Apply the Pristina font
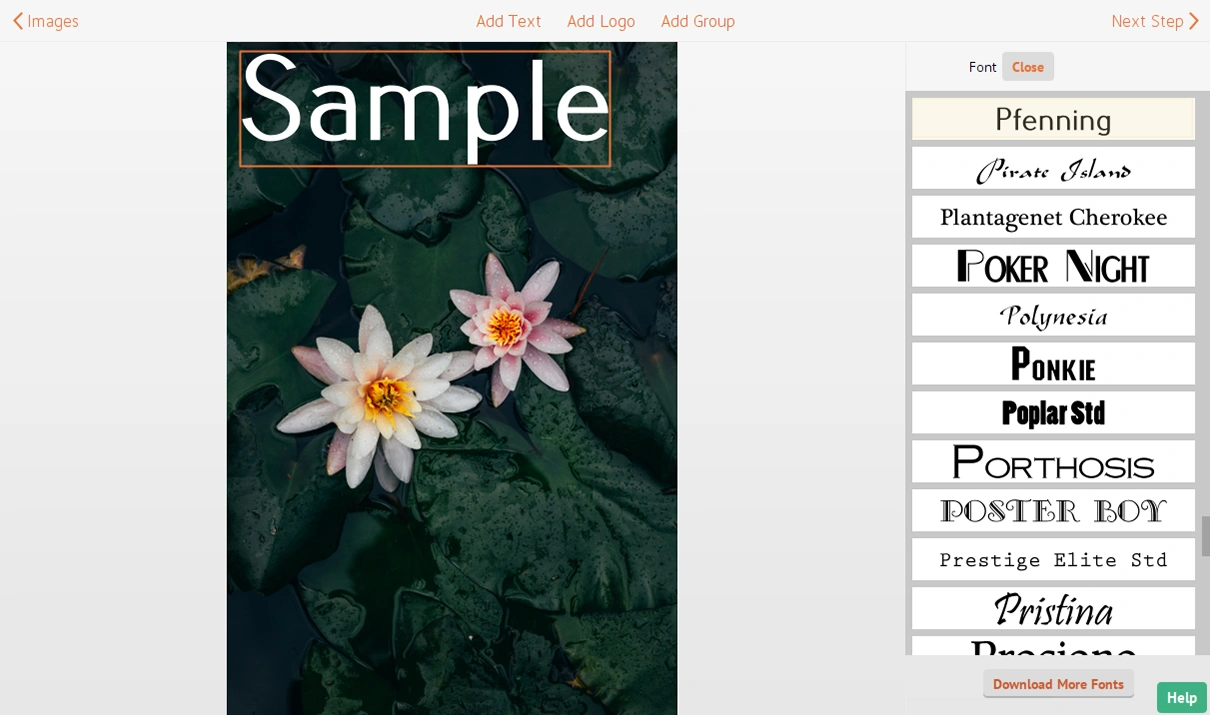 click(x=1053, y=609)
